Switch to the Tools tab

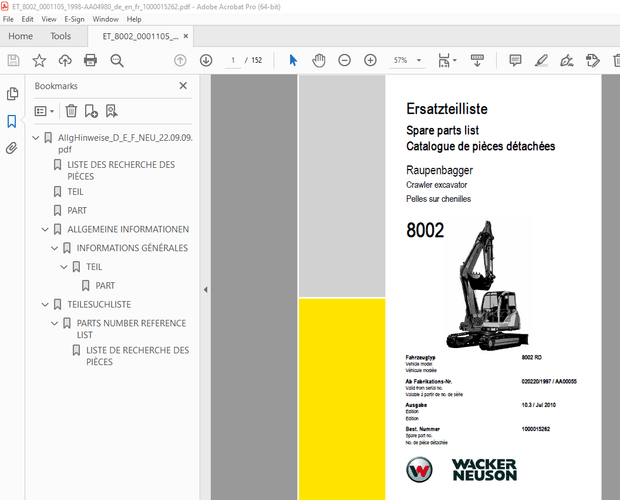(60, 36)
